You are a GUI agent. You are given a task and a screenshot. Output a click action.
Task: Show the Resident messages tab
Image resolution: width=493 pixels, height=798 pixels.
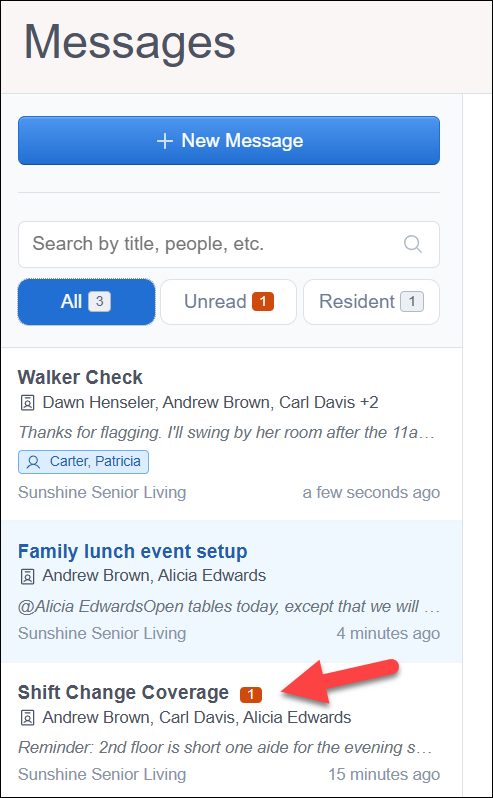tap(371, 302)
